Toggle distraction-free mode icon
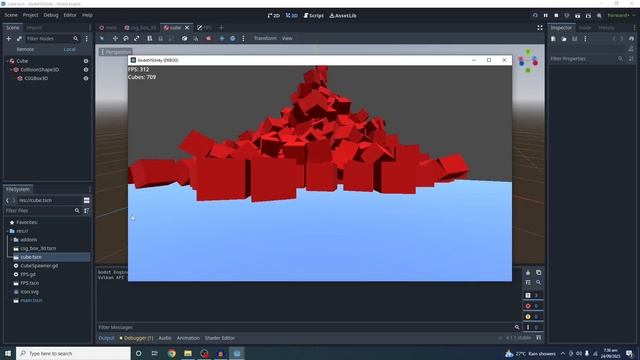The image size is (640, 360). point(540,28)
